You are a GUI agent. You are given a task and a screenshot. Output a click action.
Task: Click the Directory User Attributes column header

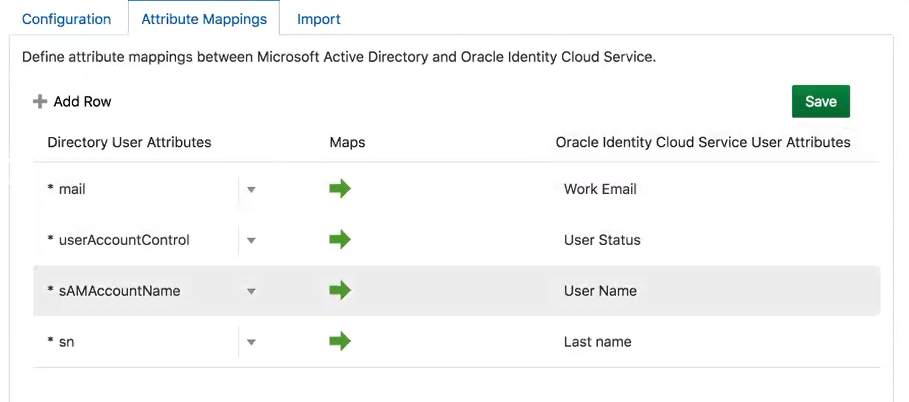[129, 142]
